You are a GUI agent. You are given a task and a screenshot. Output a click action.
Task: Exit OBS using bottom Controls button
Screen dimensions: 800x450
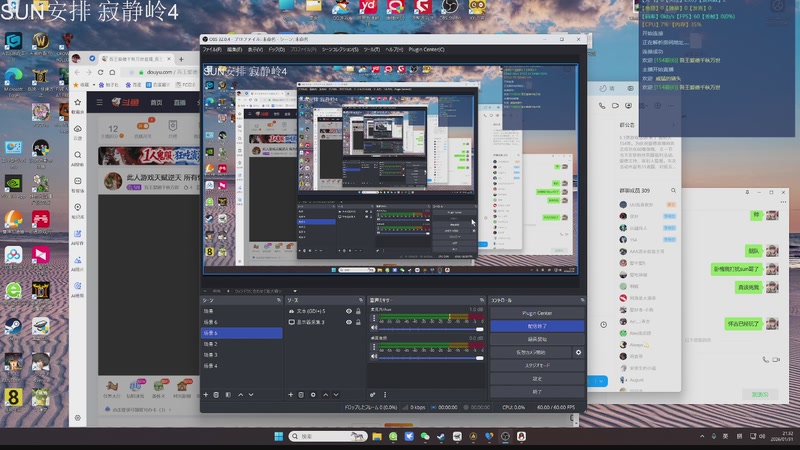[x=537, y=392]
